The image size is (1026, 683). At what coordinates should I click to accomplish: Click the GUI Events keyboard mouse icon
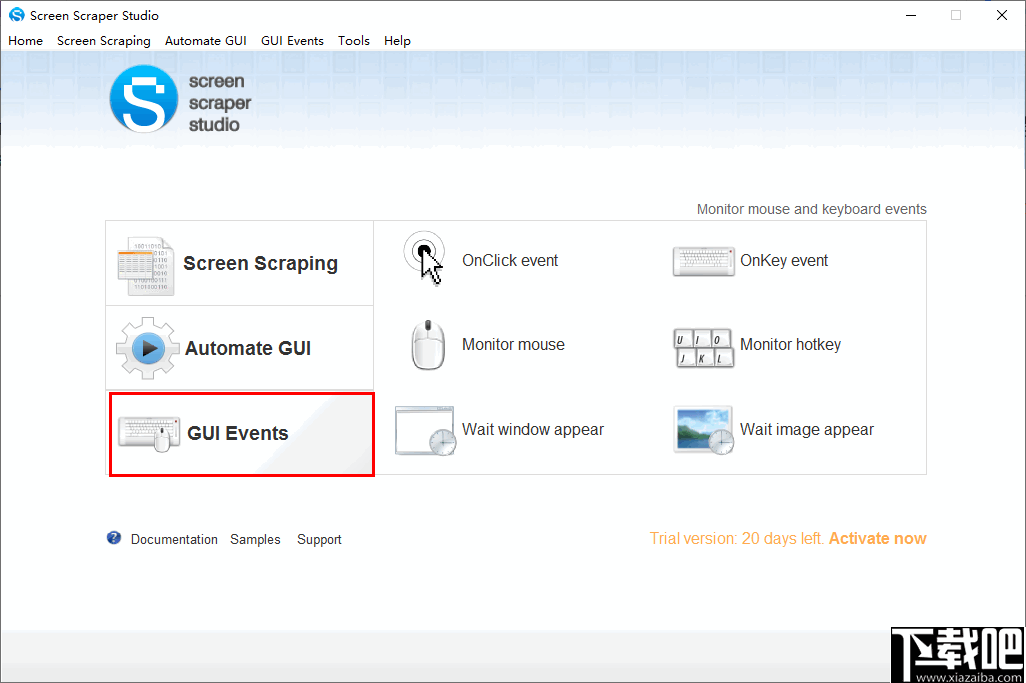(x=149, y=433)
